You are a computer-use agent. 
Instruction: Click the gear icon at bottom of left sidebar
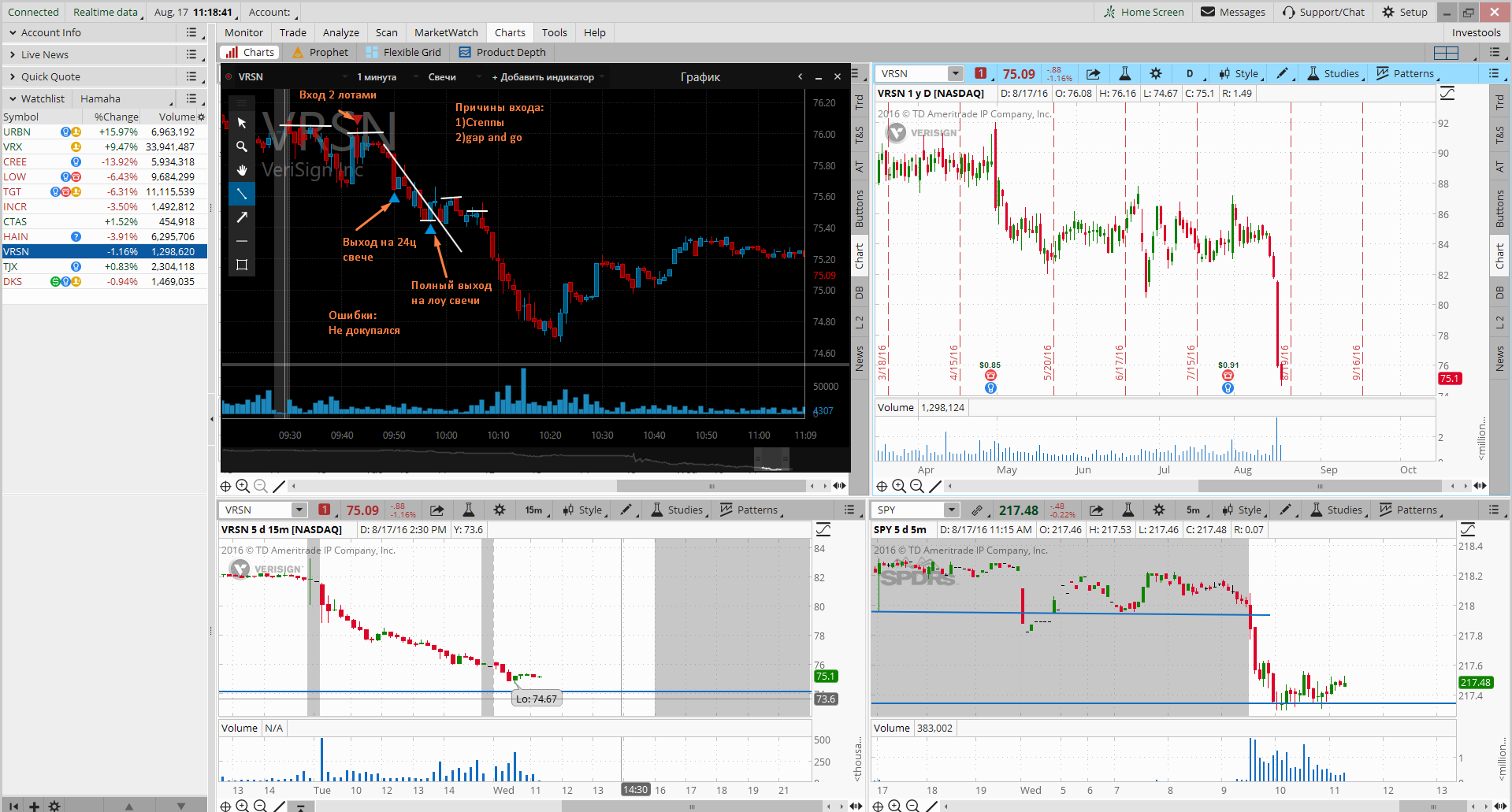click(x=54, y=806)
